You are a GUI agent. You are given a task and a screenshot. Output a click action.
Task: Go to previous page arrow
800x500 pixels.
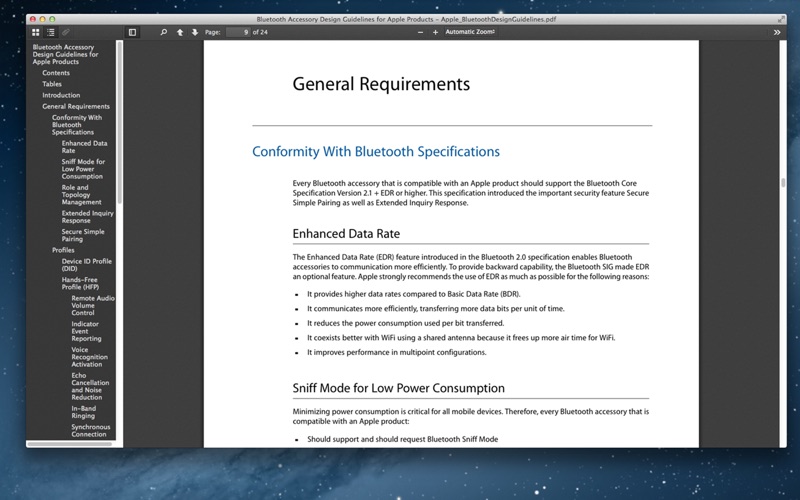pyautogui.click(x=180, y=32)
